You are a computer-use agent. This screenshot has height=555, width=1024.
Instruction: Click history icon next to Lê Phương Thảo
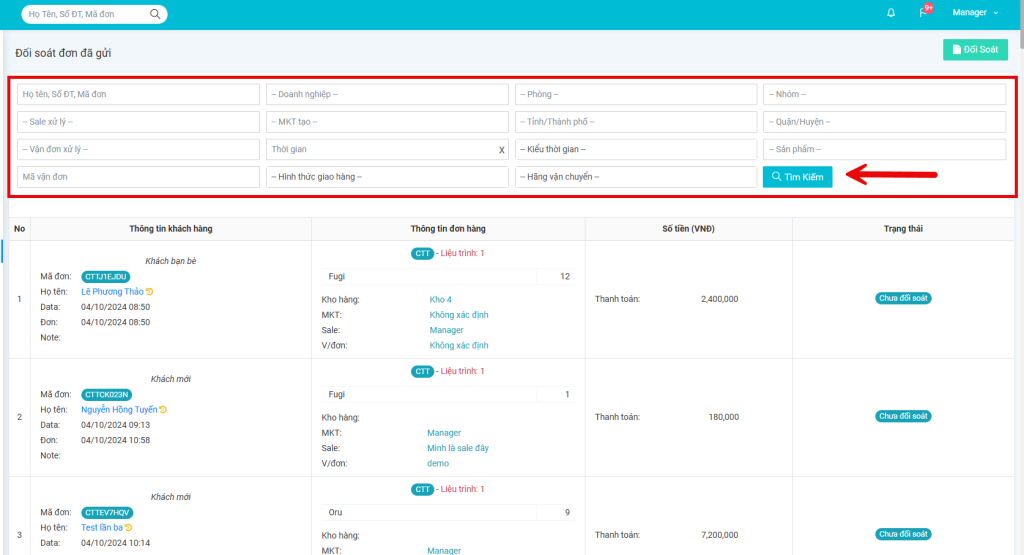149,292
